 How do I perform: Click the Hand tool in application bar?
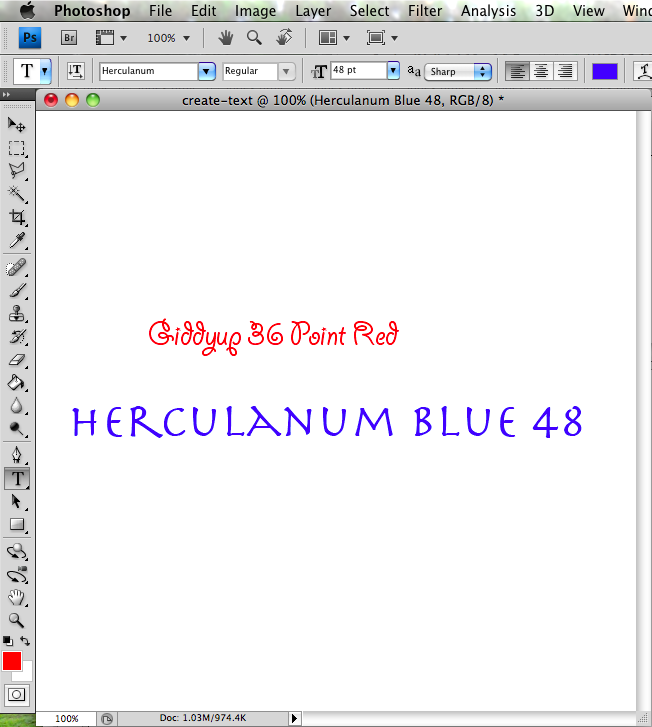(226, 38)
